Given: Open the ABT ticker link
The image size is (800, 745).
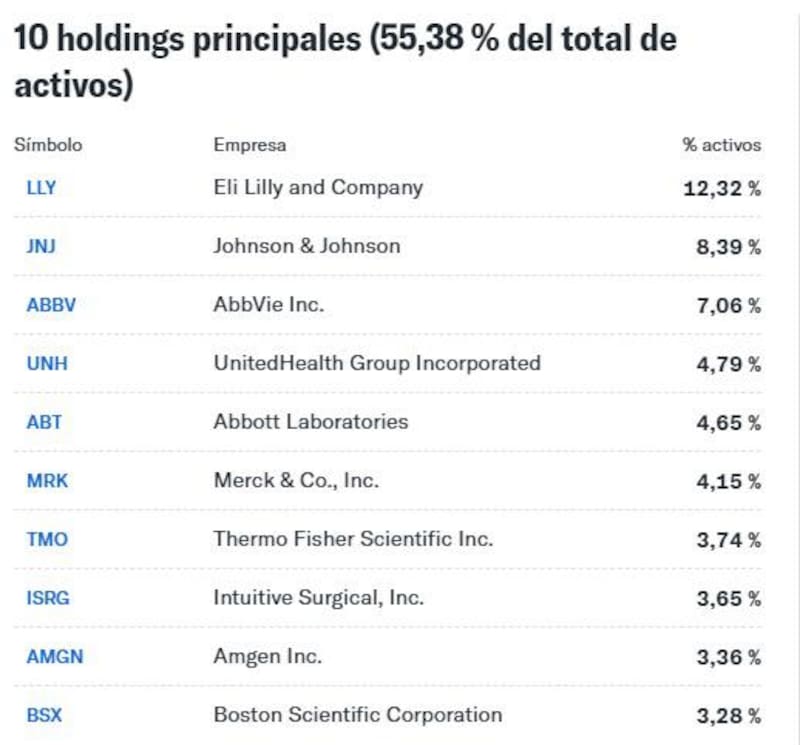Looking at the screenshot, I should coord(44,422).
